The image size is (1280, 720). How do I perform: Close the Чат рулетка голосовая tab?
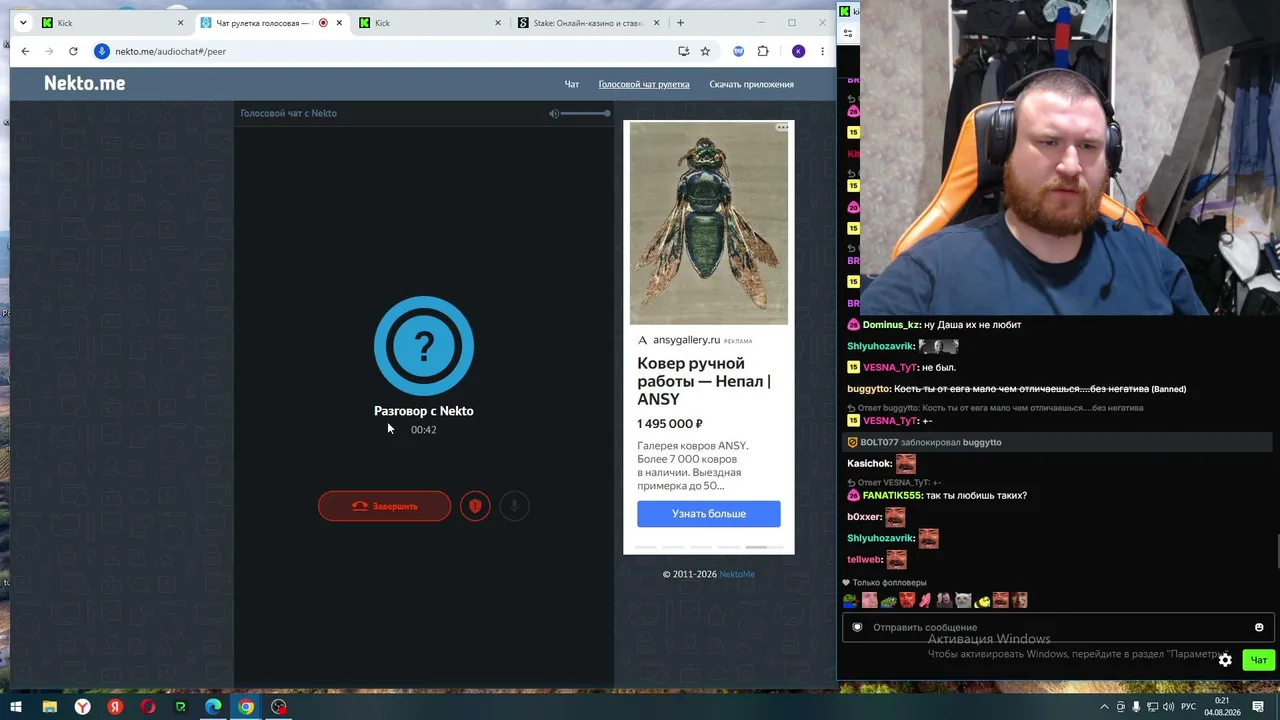[340, 23]
